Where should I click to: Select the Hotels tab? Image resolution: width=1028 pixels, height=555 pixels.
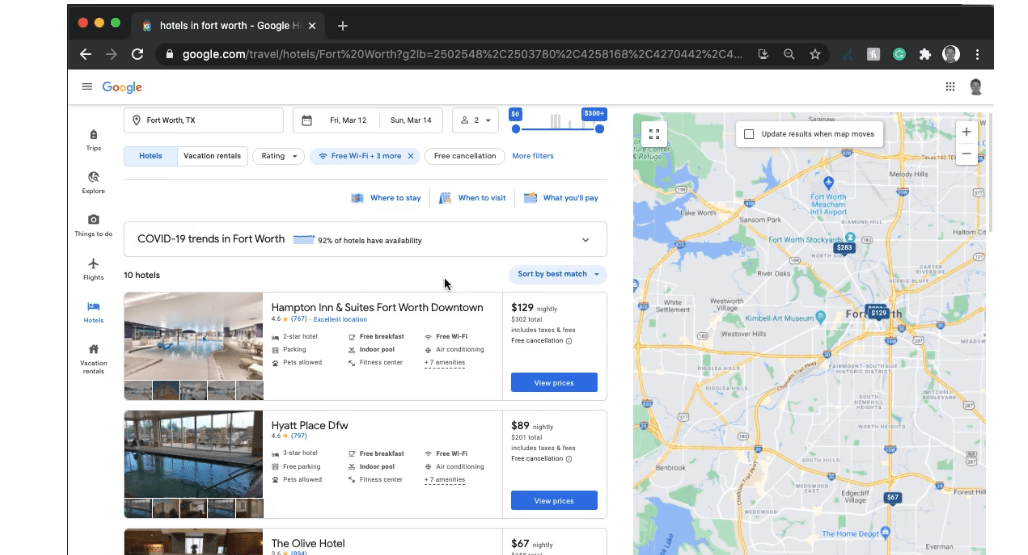pos(150,156)
